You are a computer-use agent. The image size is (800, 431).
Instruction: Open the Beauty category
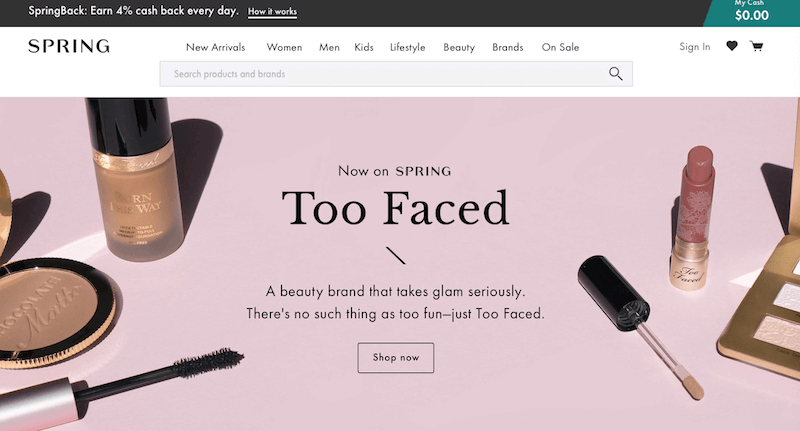(x=459, y=47)
